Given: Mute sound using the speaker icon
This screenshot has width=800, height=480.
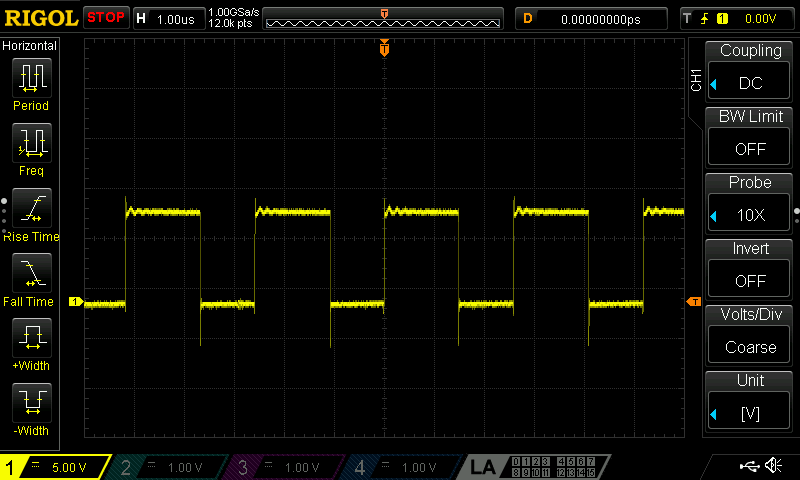Looking at the screenshot, I should pyautogui.click(x=773, y=466).
